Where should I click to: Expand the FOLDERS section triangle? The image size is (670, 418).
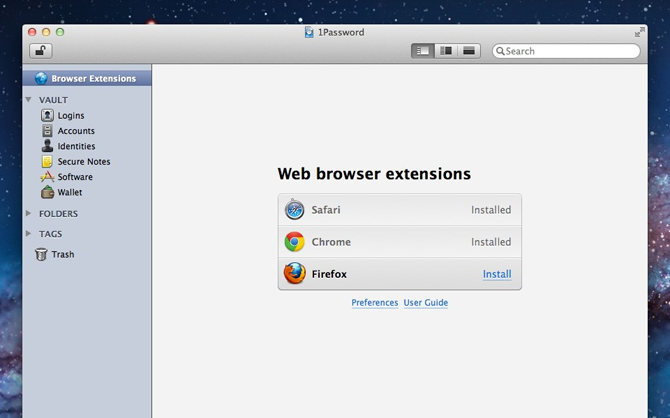(x=29, y=213)
